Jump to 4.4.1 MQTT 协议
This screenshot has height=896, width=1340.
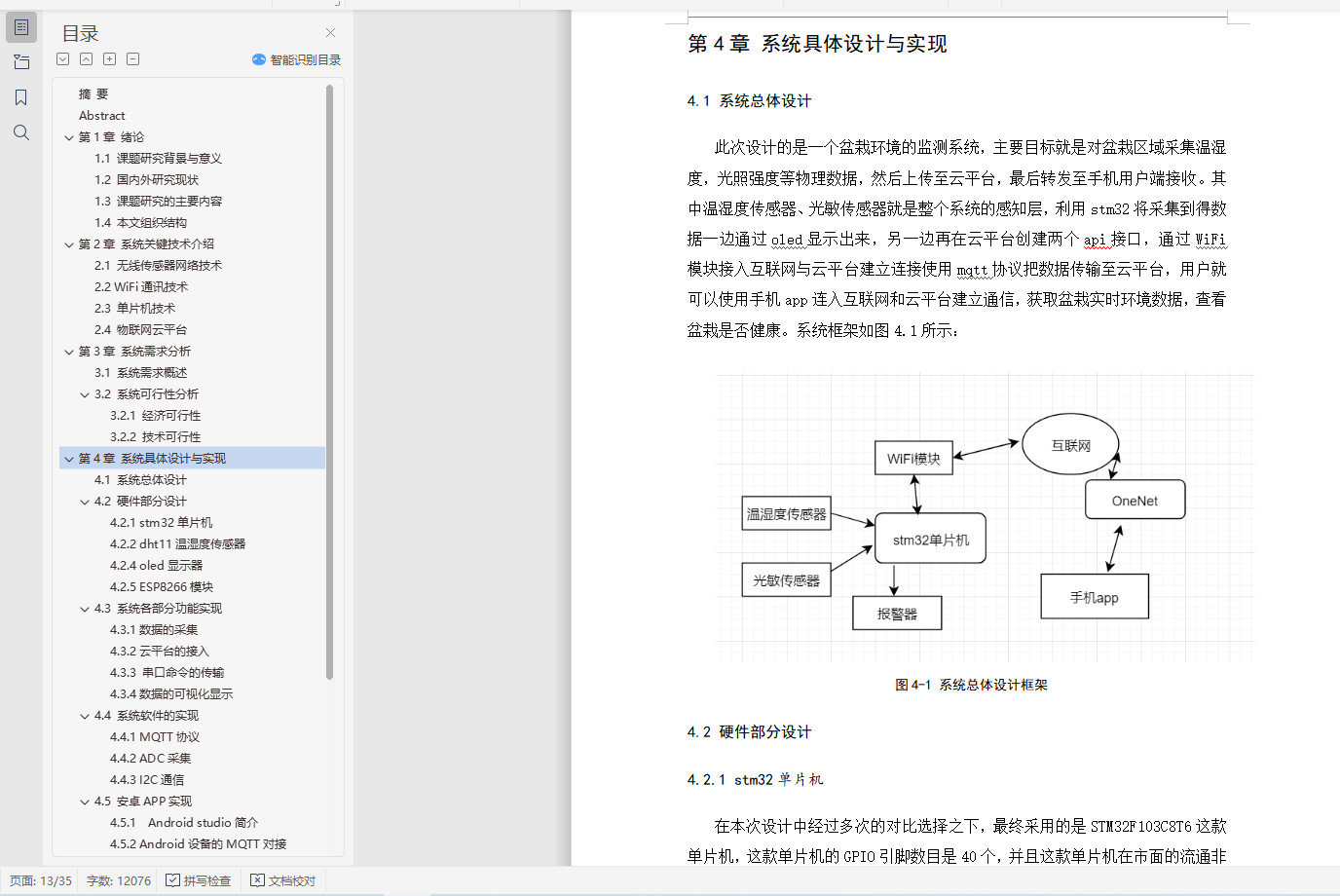pos(154,737)
